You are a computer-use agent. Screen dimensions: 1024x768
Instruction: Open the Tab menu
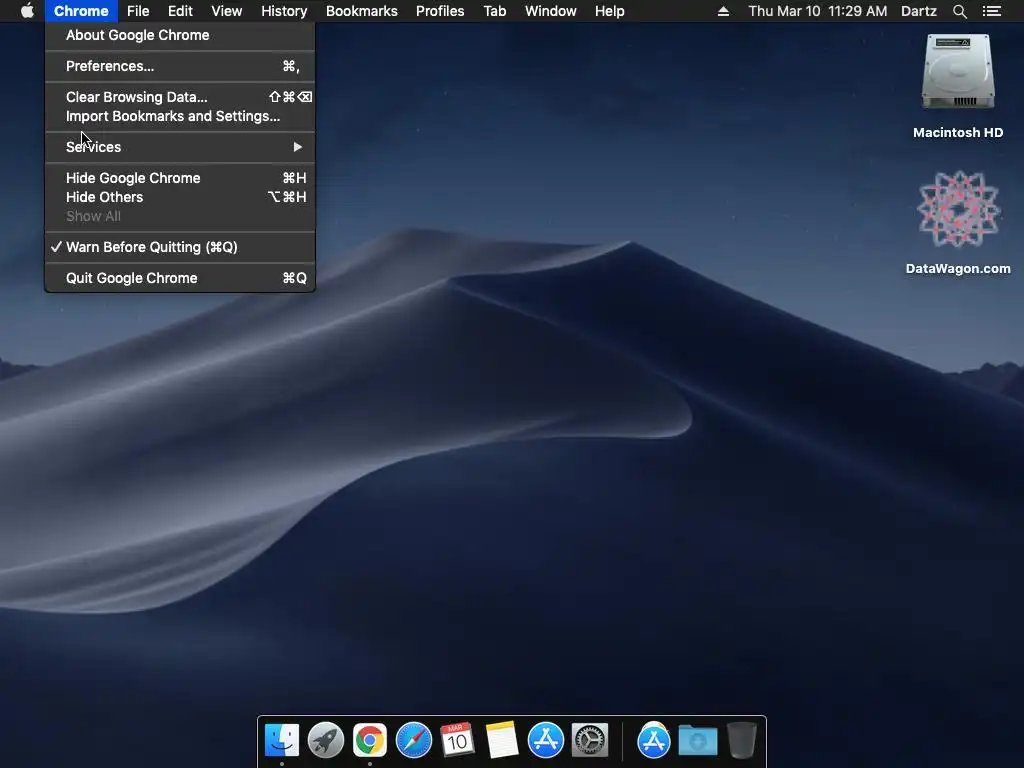pos(495,11)
